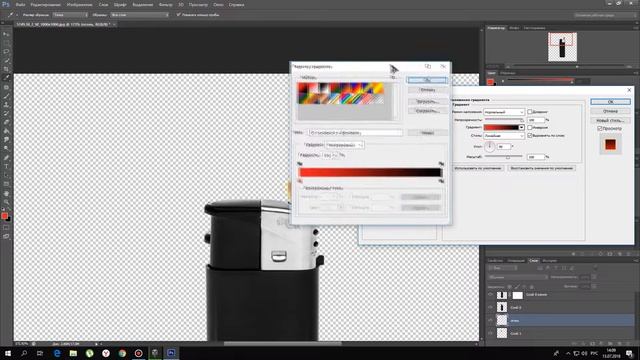Image resolution: width=640 pixels, height=360 pixels.
Task: Toggle Show Sampling Ring checkbox in options bar
Action: click(x=178, y=15)
